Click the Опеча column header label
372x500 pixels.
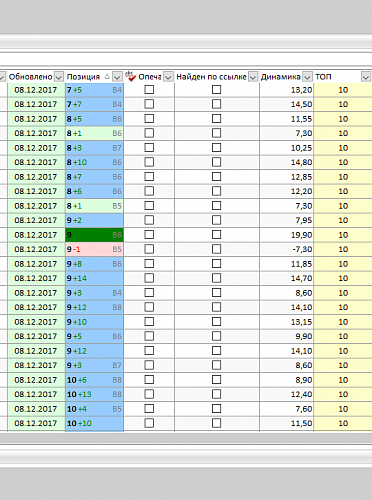[150, 77]
